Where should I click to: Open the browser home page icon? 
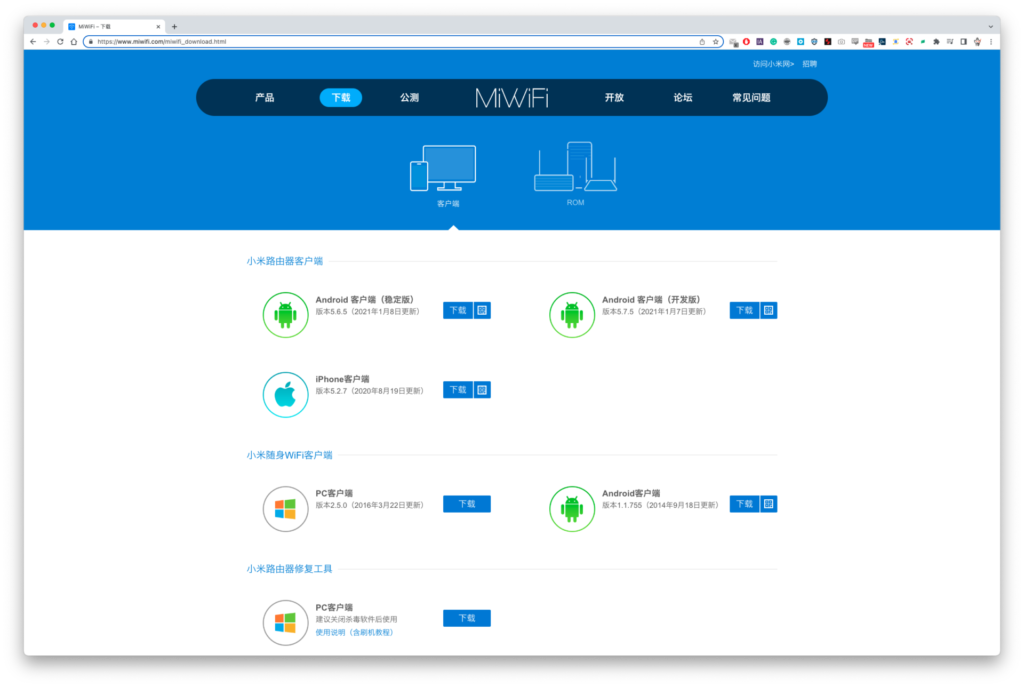(74, 42)
